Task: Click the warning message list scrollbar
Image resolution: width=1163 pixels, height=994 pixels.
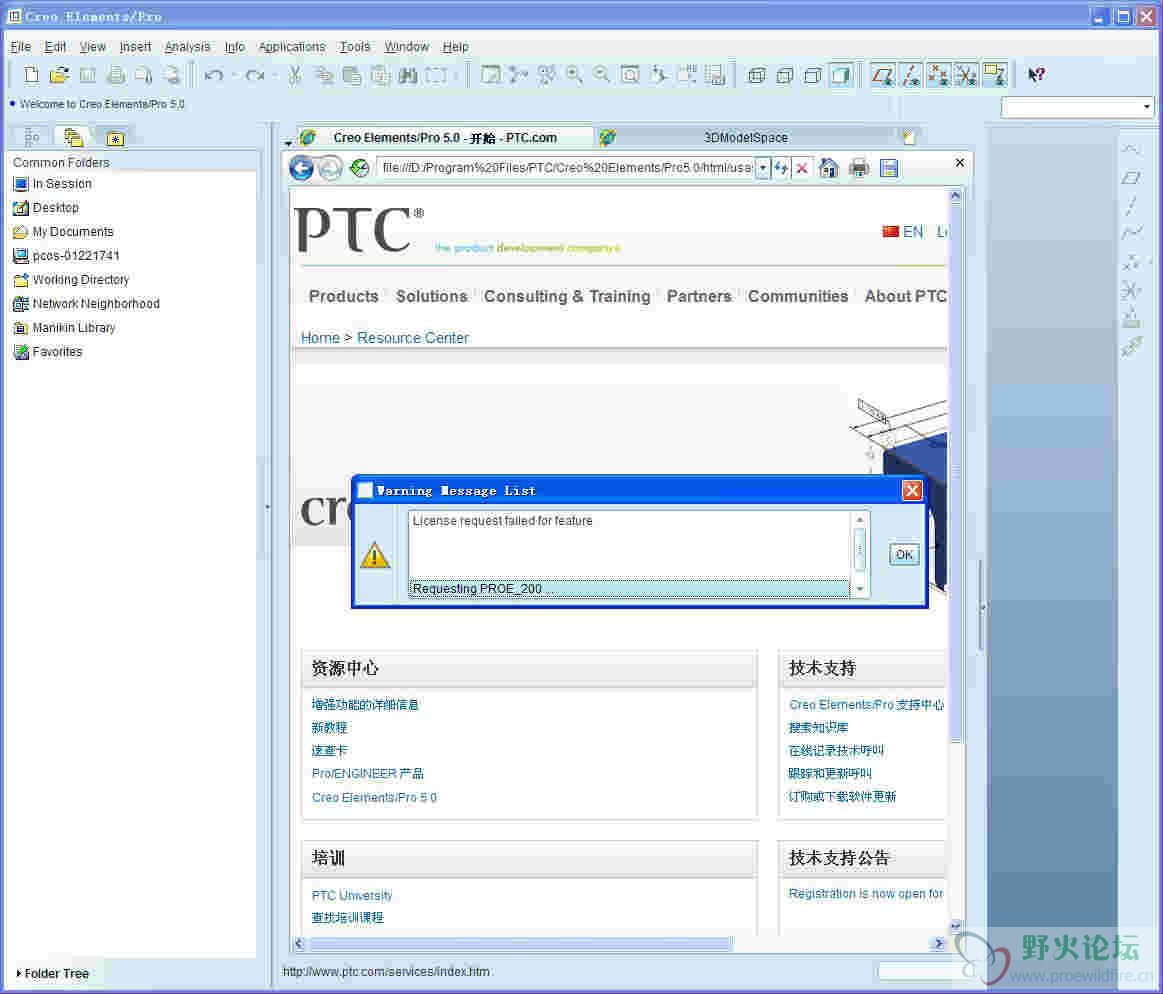Action: [x=860, y=553]
